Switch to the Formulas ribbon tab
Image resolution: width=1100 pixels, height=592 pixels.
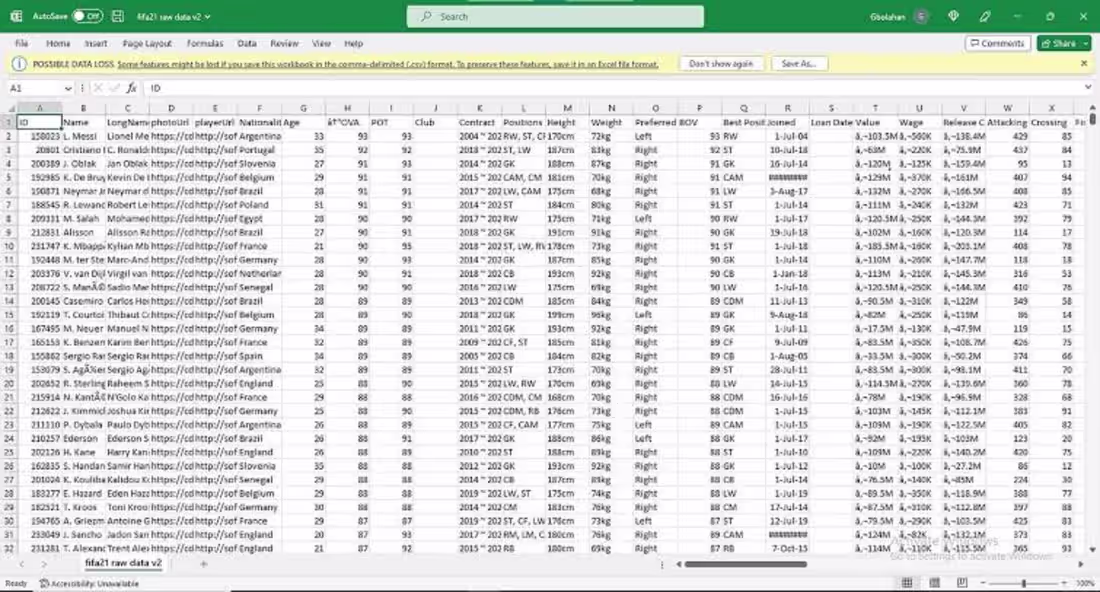click(205, 42)
